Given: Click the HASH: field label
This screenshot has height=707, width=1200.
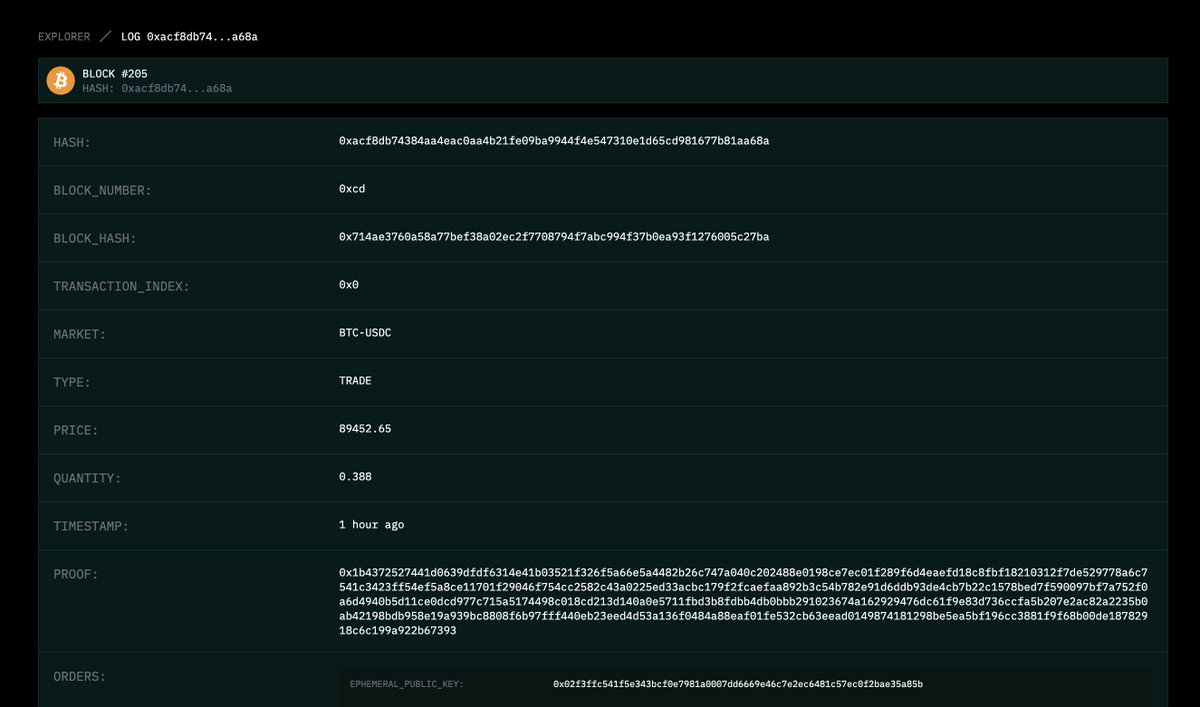Looking at the screenshot, I should tap(72, 142).
